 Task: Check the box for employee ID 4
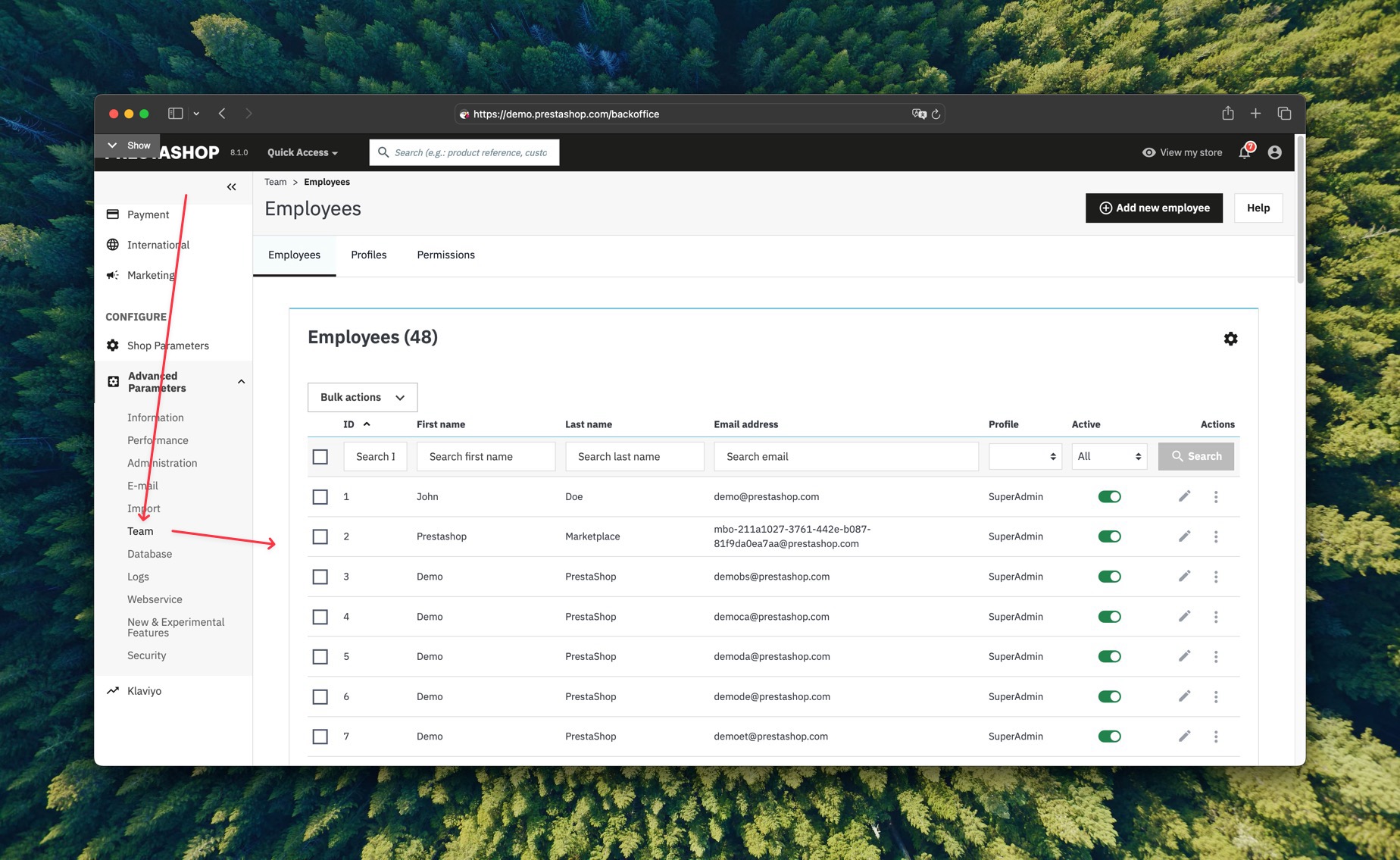click(x=320, y=617)
